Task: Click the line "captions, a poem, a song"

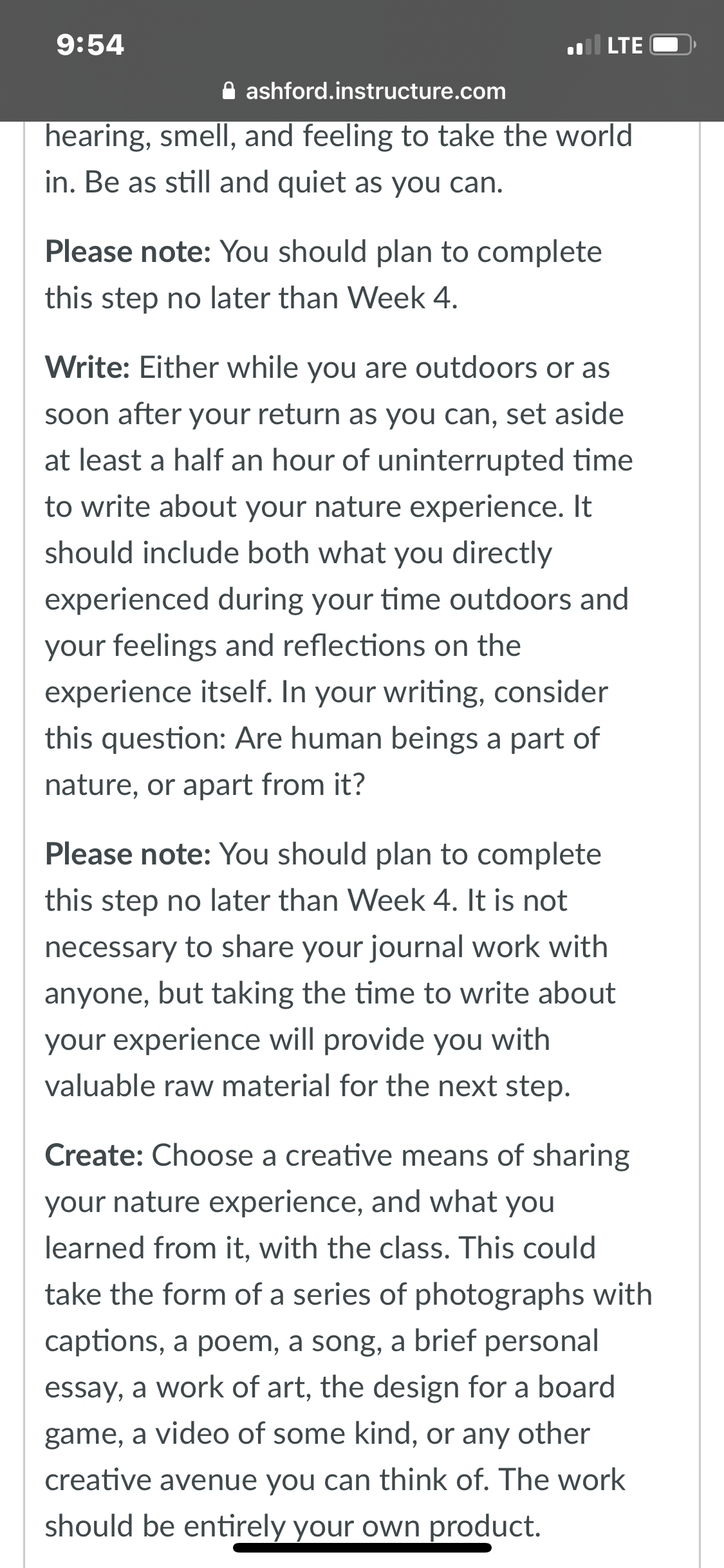Action: (x=322, y=1341)
